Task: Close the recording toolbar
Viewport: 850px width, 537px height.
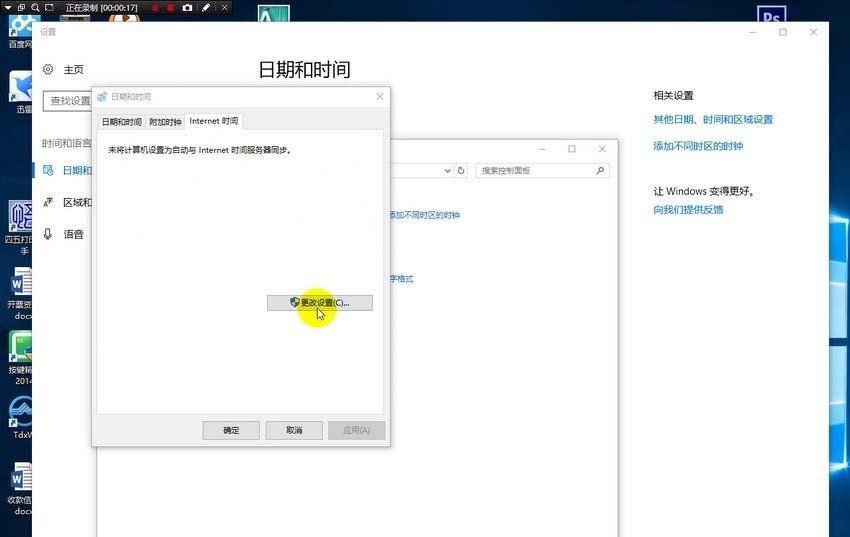Action: [224, 8]
